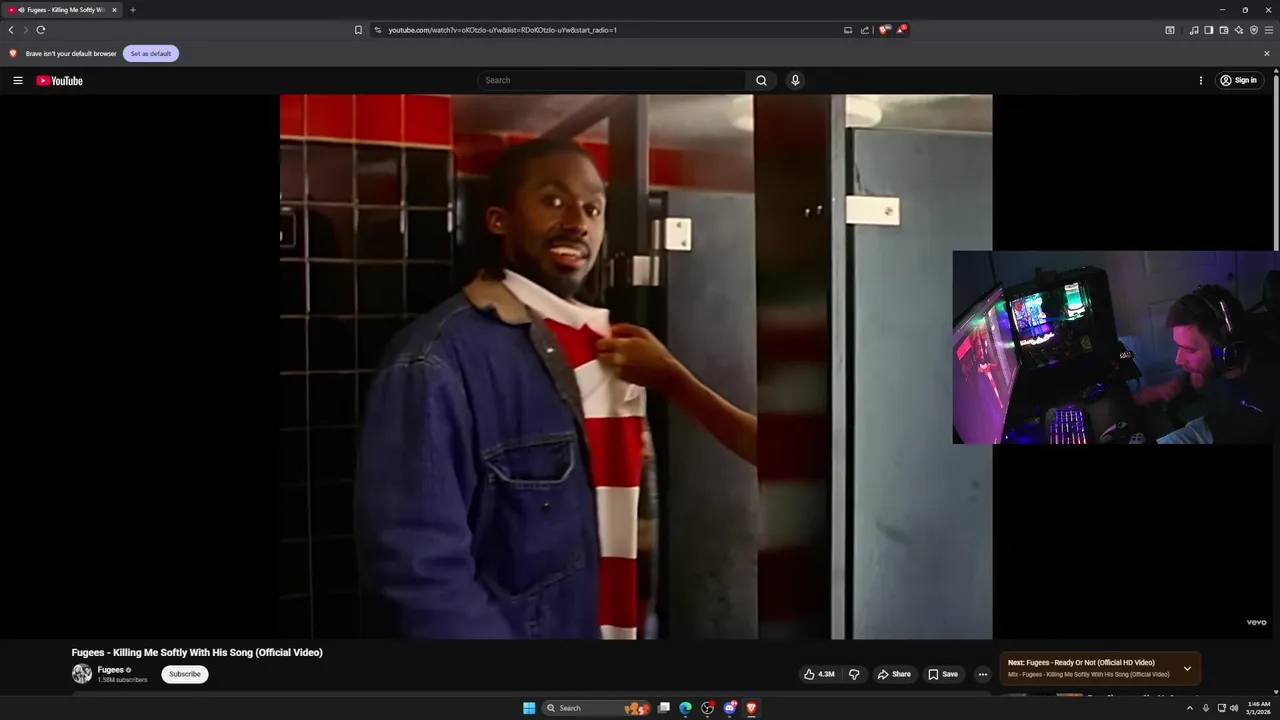Open Brave Leo AI sparkle icon
1280x720 pixels.
[1239, 30]
